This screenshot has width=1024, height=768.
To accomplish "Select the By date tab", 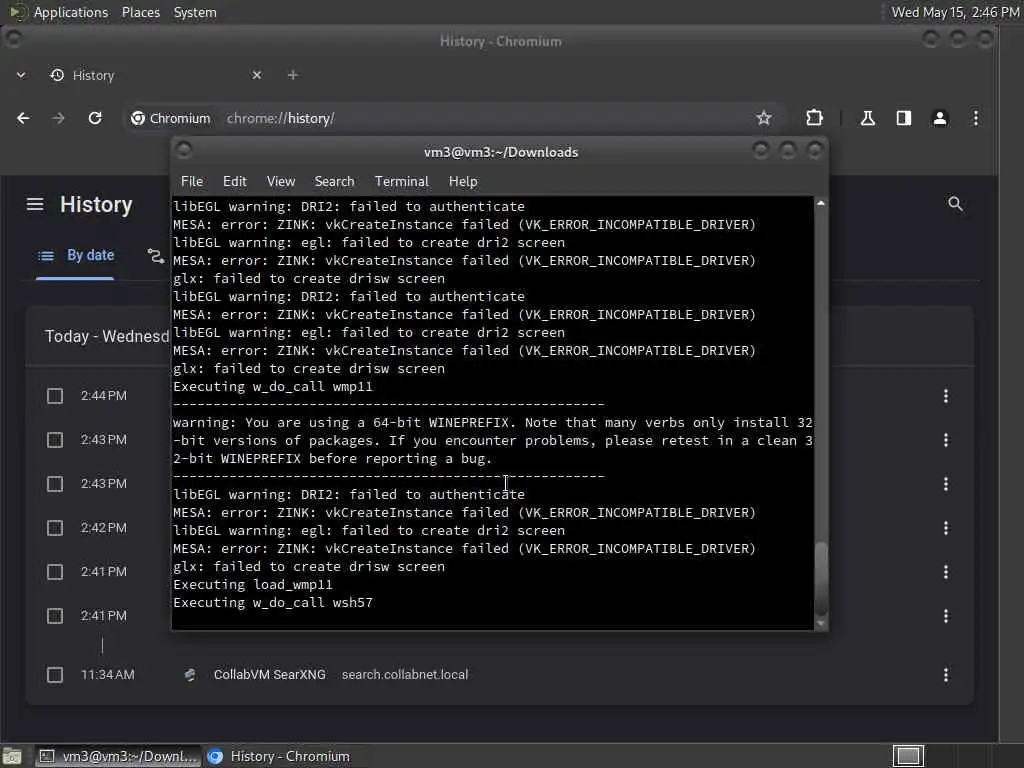I will [x=75, y=256].
